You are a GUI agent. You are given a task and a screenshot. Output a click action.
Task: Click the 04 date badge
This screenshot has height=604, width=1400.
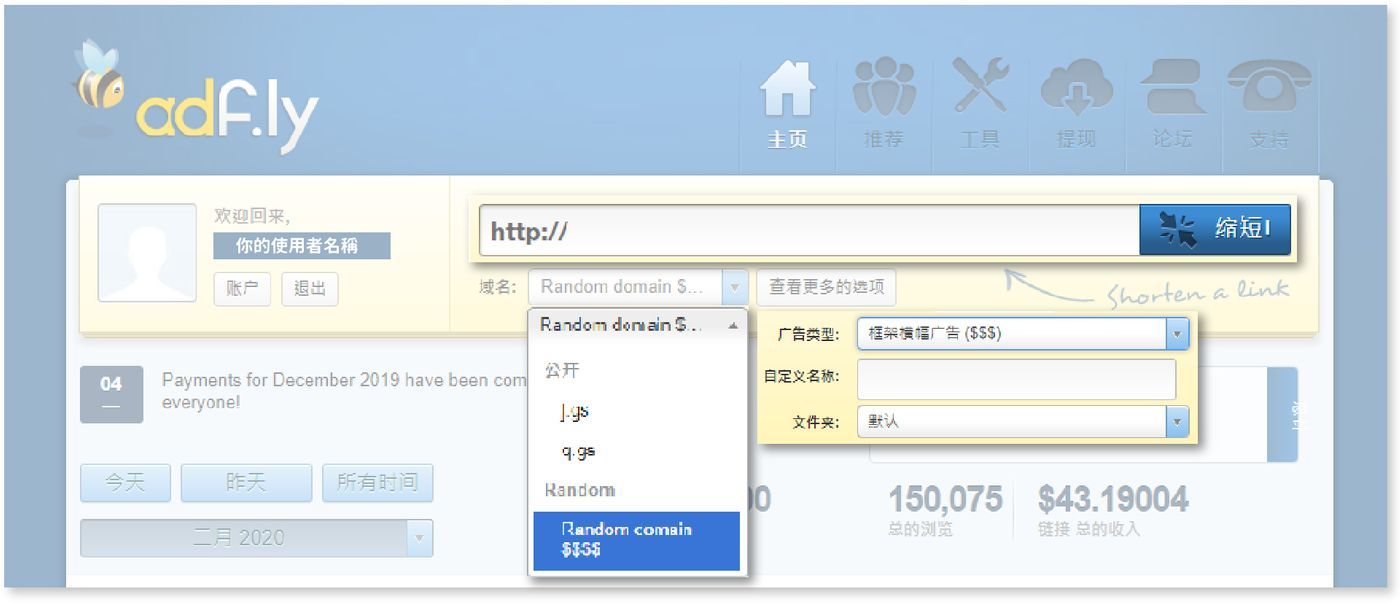click(111, 394)
